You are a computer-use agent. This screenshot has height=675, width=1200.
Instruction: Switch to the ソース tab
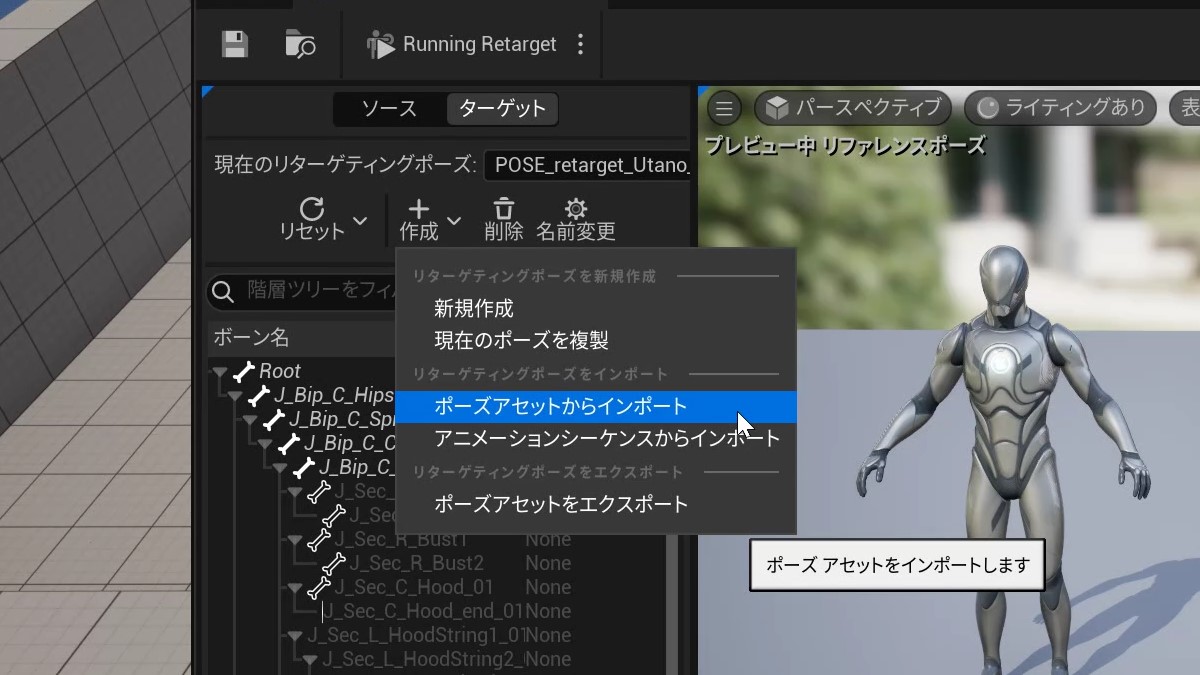pyautogui.click(x=389, y=109)
